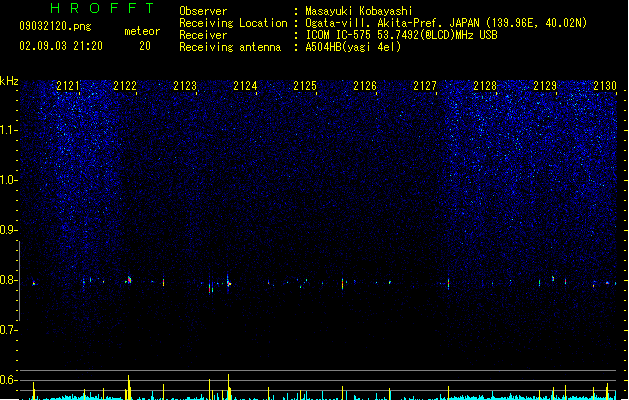This screenshot has width=629, height=400.
Task: Click the Receiving antenna label
Action: 230,47
